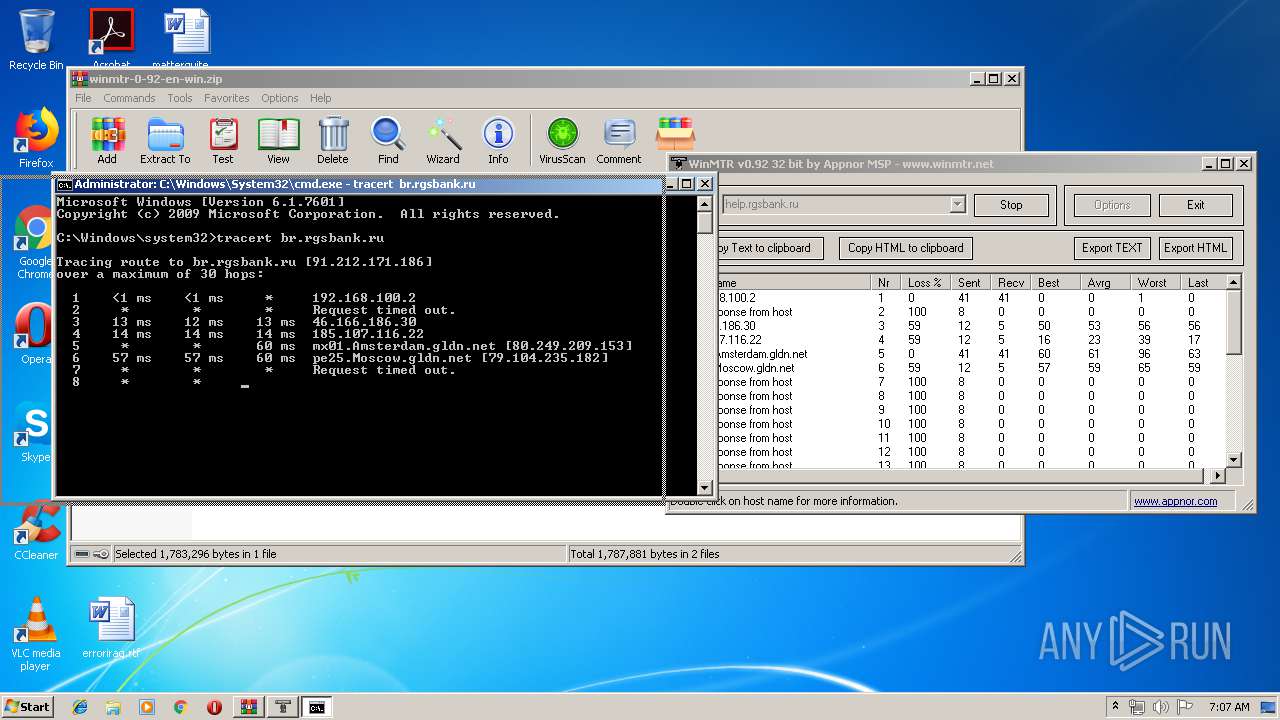Click WinMTR horizontal scroll right arrow
The image size is (1280, 720).
[1217, 475]
